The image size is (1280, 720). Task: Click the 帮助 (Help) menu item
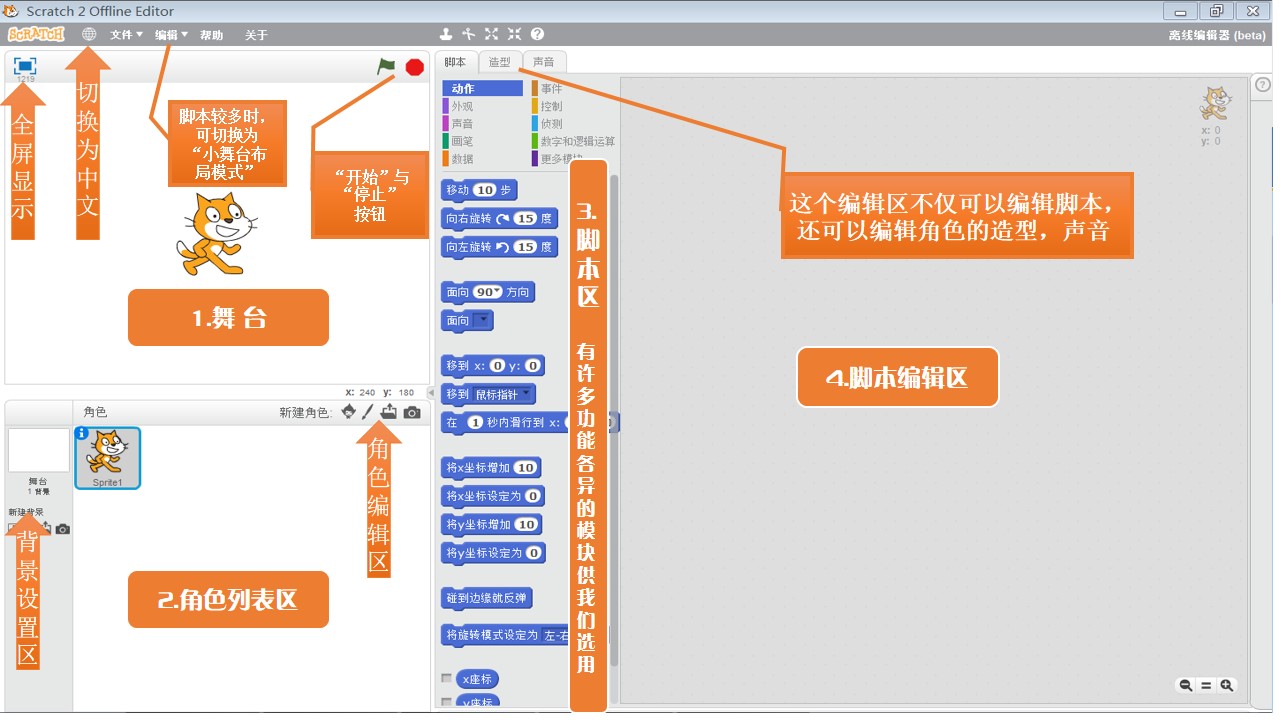(211, 35)
